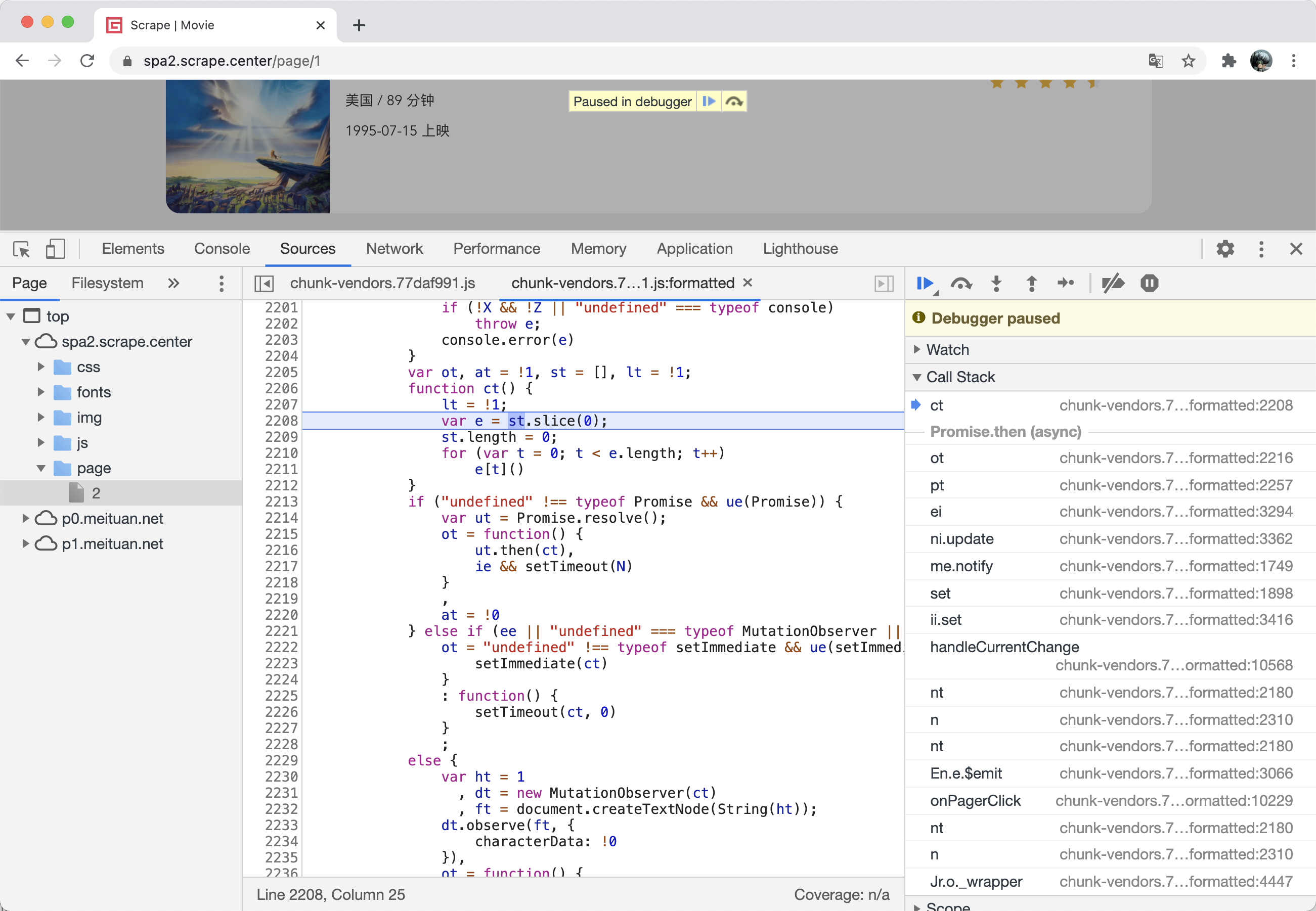The image size is (1316, 911).
Task: Click the Deactivate breakpoints icon
Action: coord(1113,283)
